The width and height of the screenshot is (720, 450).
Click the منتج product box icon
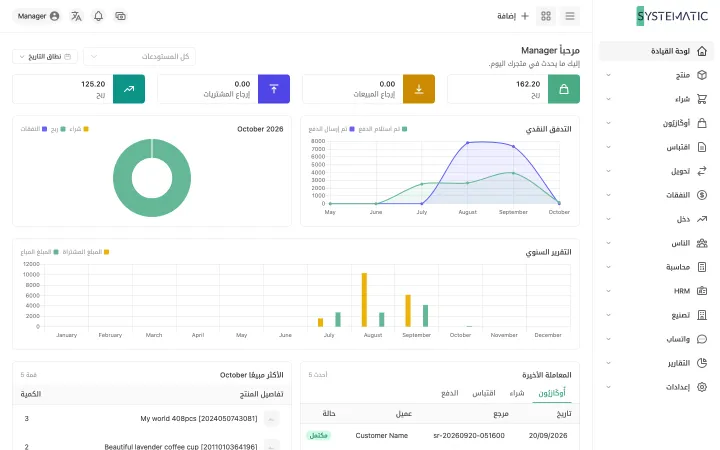tap(702, 75)
